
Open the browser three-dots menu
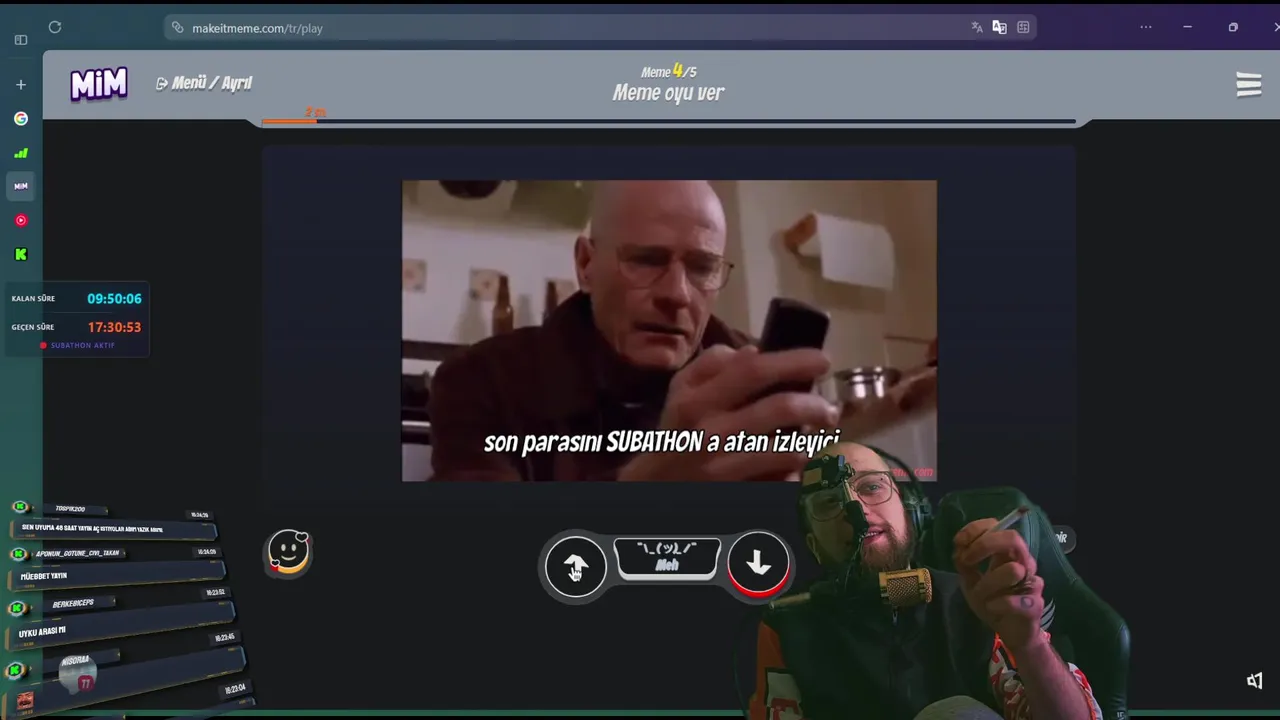(x=1146, y=28)
